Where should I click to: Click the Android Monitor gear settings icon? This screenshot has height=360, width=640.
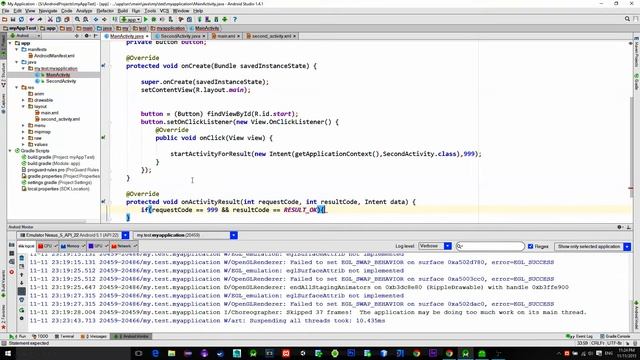(x=620, y=227)
